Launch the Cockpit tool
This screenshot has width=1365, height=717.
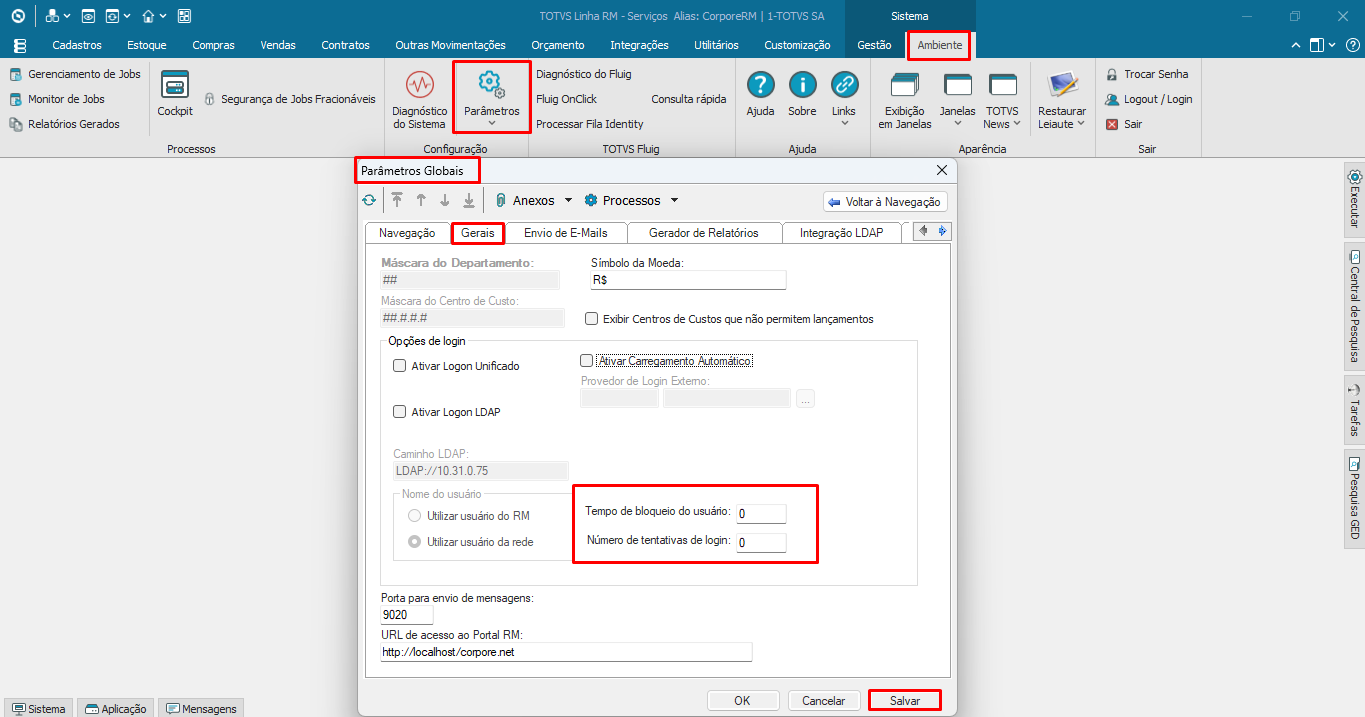[x=175, y=94]
